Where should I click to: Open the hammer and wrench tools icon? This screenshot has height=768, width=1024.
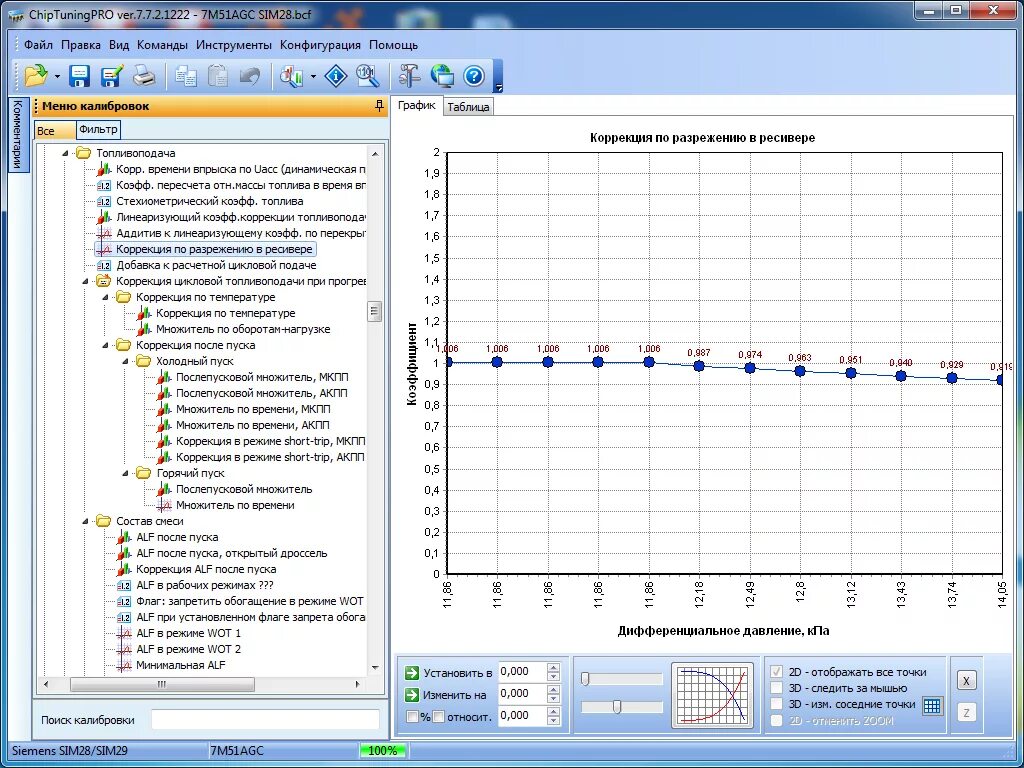pos(409,76)
